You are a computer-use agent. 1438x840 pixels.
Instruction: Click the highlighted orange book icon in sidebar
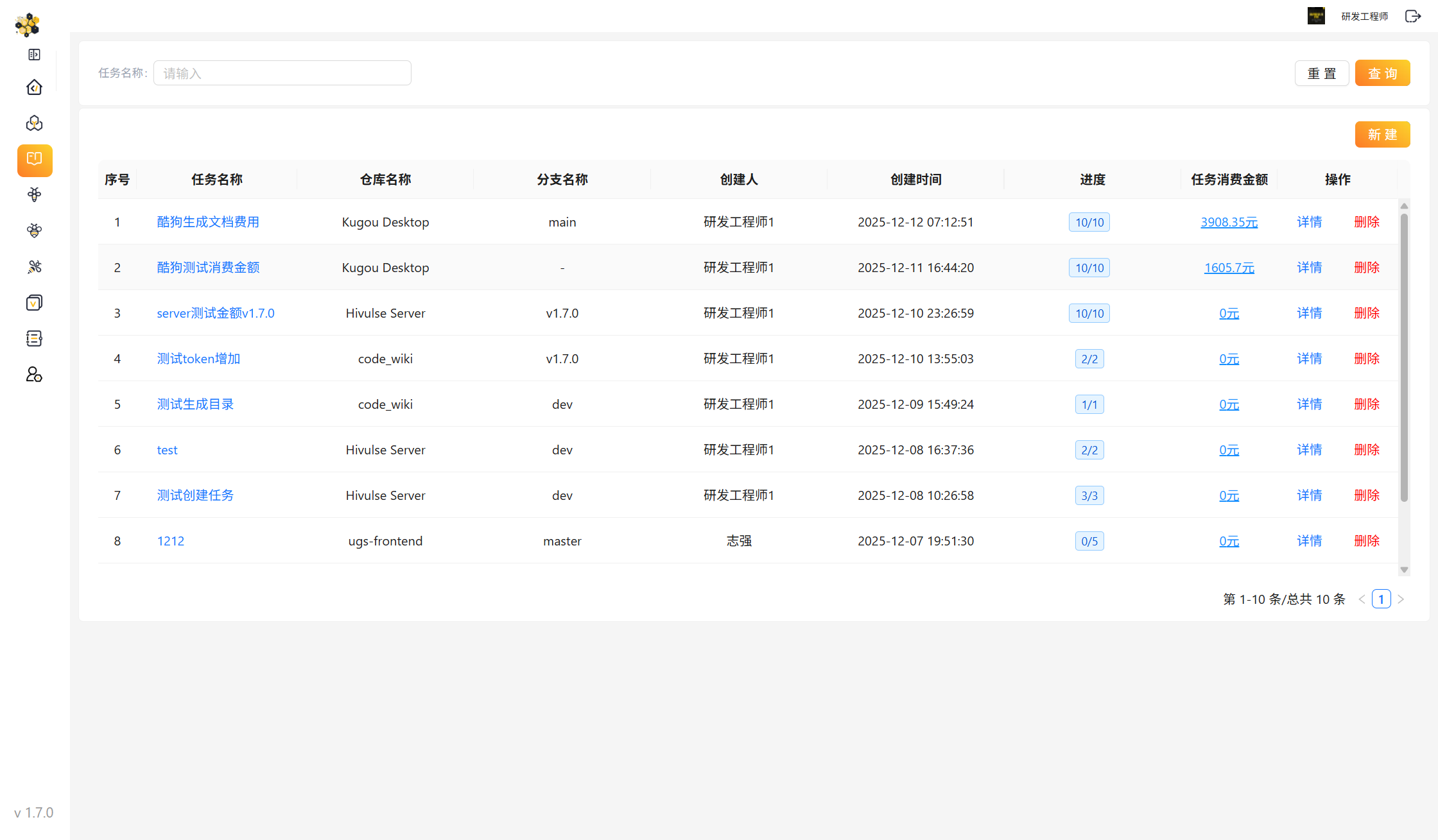(34, 160)
